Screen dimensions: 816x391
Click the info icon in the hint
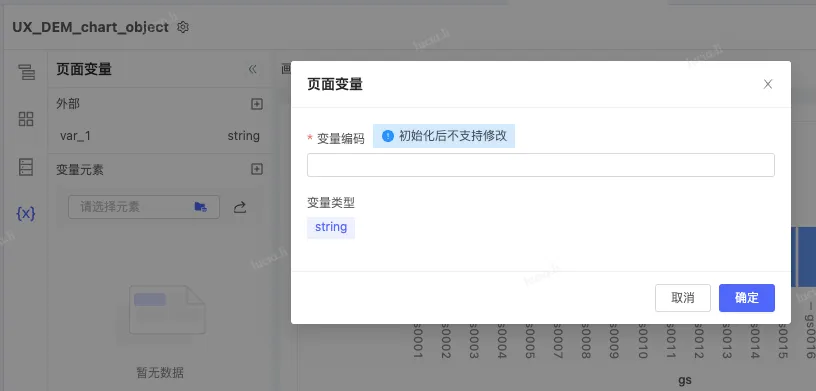pyautogui.click(x=388, y=136)
